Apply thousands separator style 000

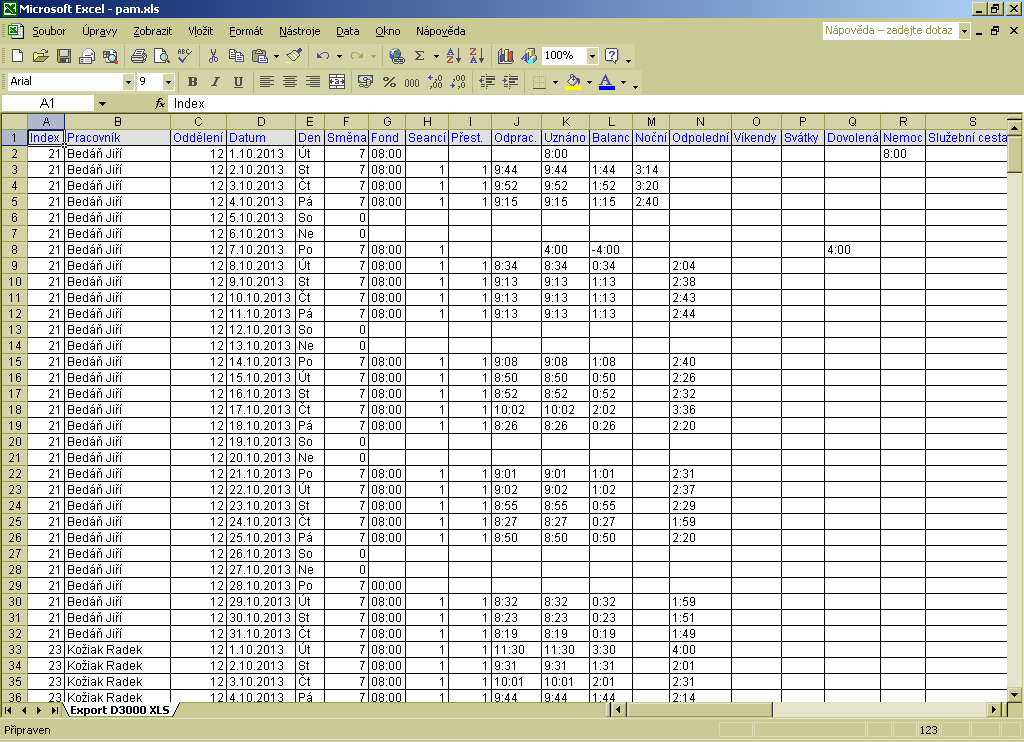tap(412, 82)
